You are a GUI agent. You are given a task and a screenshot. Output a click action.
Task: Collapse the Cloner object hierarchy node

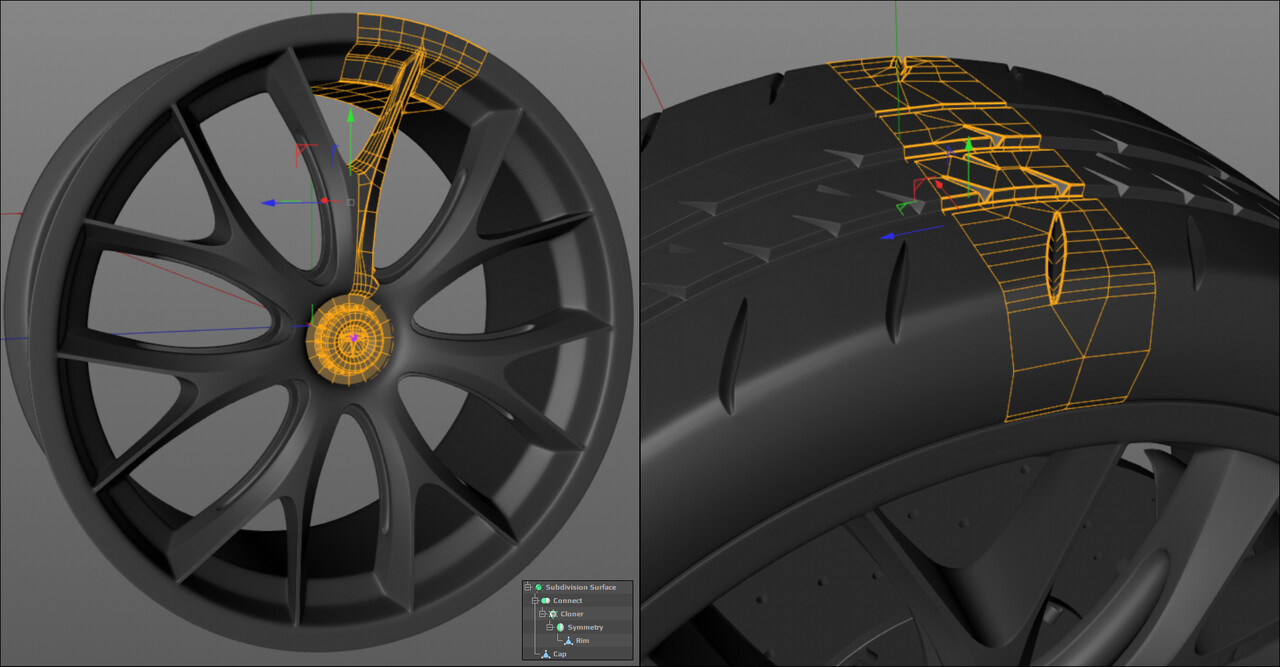[x=542, y=614]
